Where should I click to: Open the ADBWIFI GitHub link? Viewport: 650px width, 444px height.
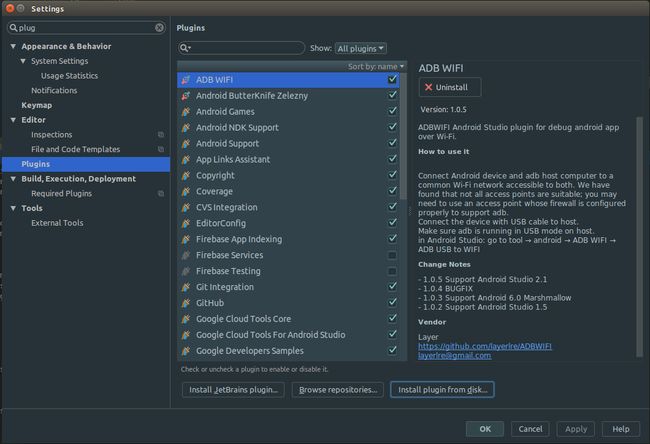click(x=485, y=346)
